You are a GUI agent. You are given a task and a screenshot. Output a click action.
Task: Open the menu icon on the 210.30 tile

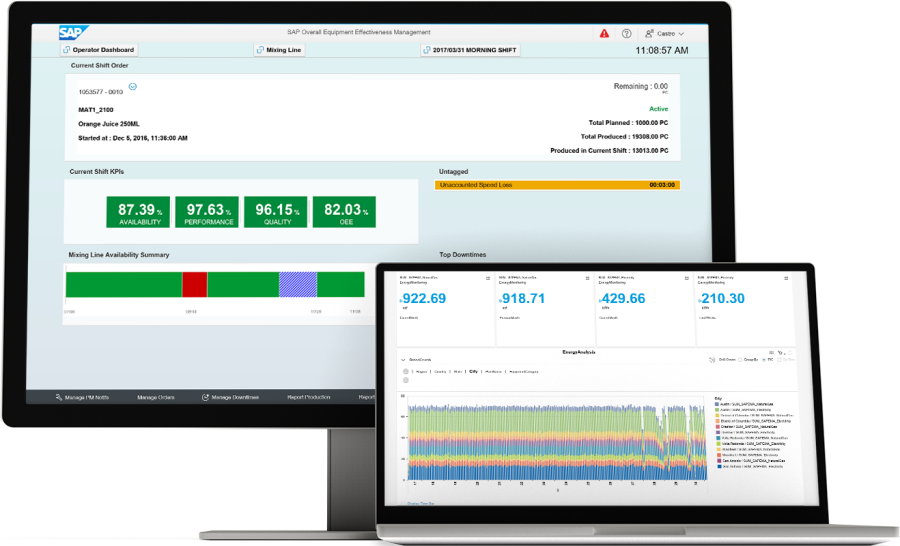click(x=786, y=278)
